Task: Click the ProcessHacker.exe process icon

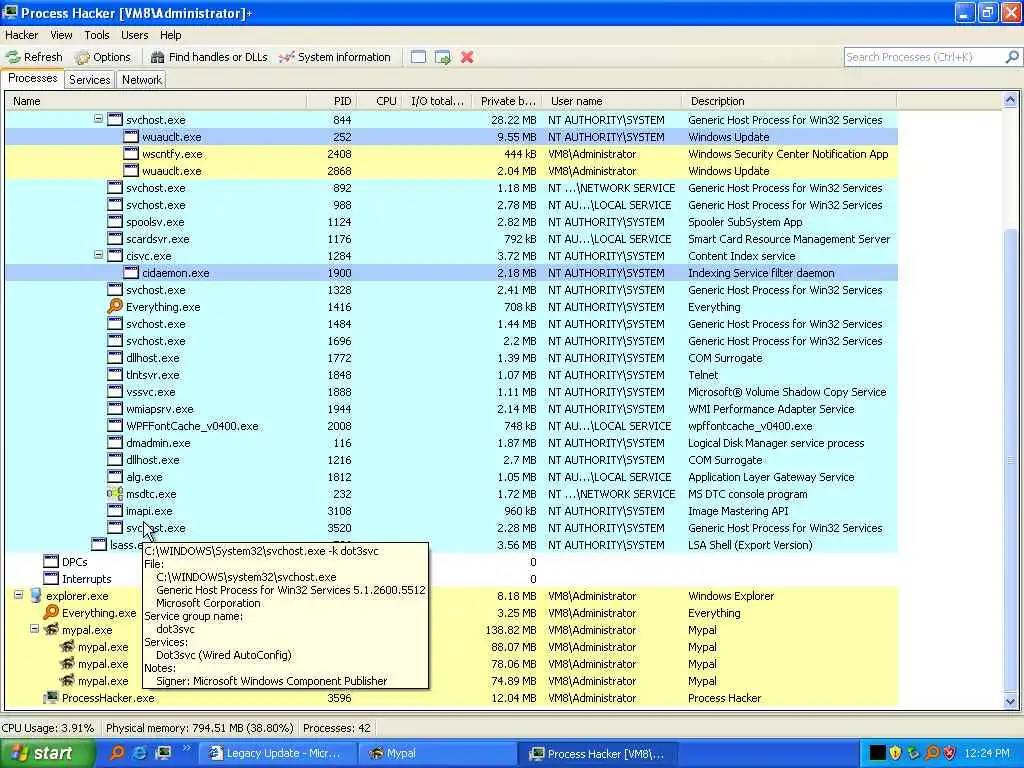Action: (x=51, y=697)
